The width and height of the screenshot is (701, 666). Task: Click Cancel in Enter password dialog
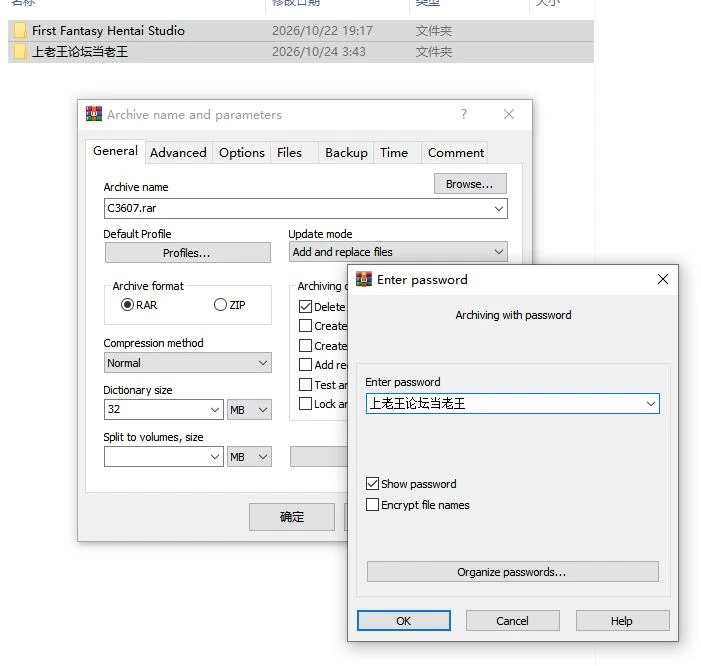click(x=512, y=621)
